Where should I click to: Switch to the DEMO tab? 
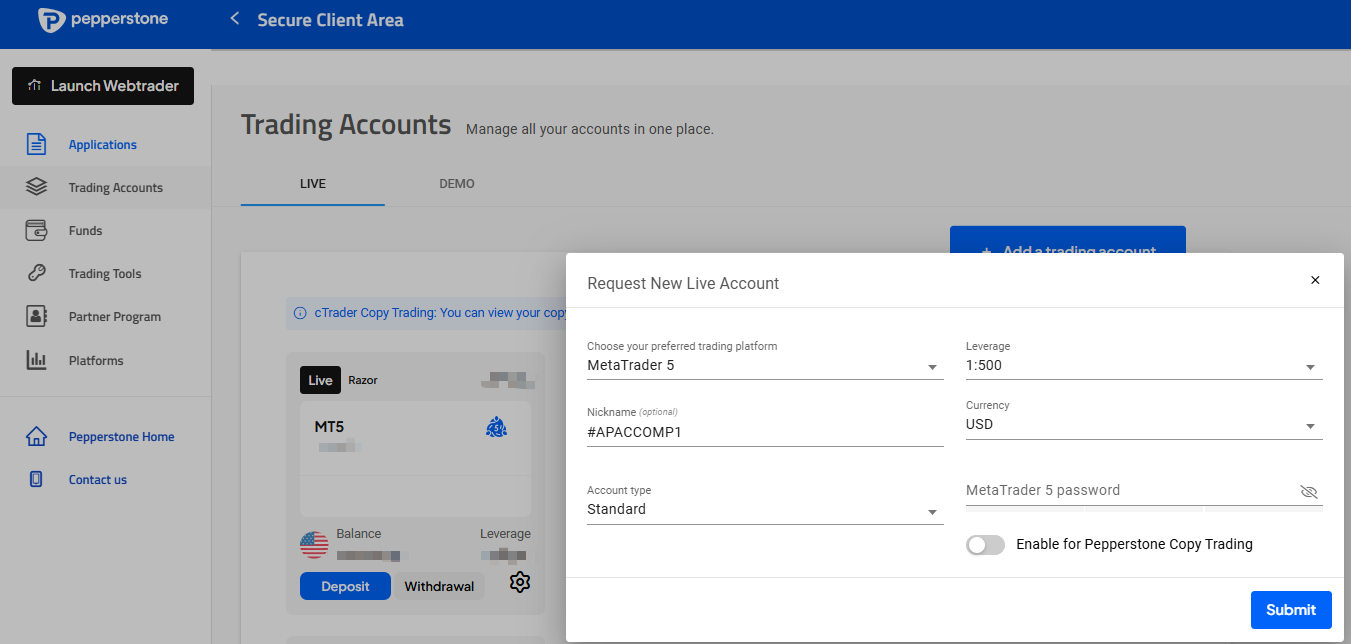(x=457, y=184)
